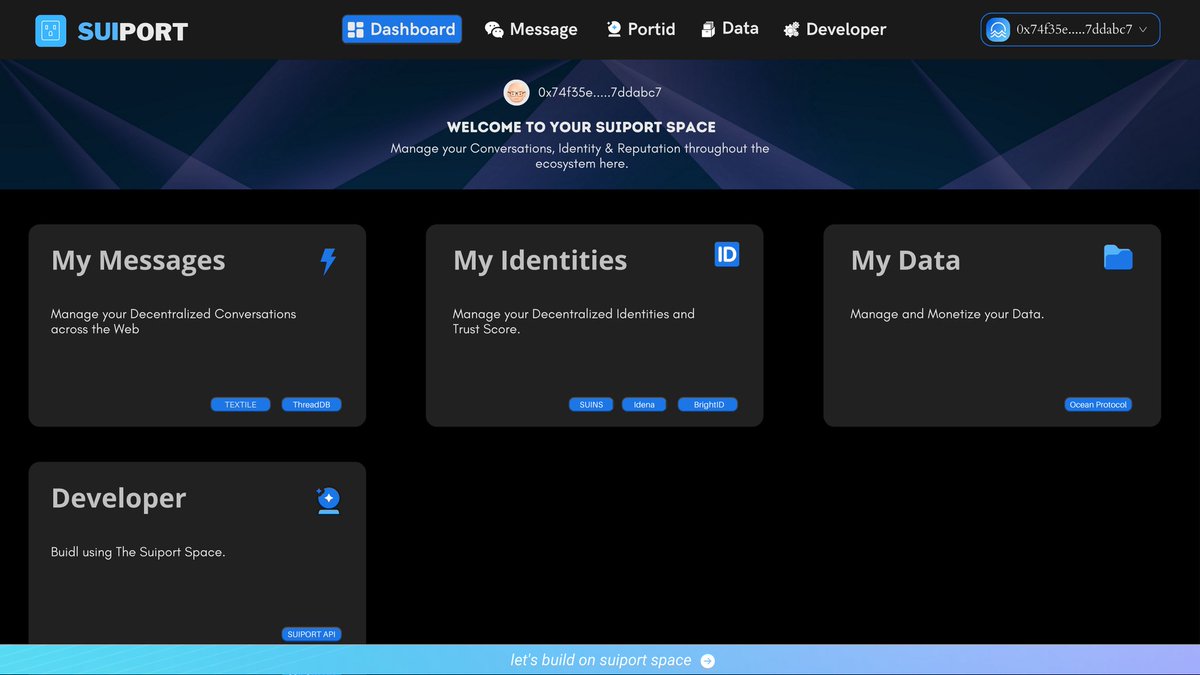Open the My Data card title
1200x675 pixels.
[x=905, y=261]
